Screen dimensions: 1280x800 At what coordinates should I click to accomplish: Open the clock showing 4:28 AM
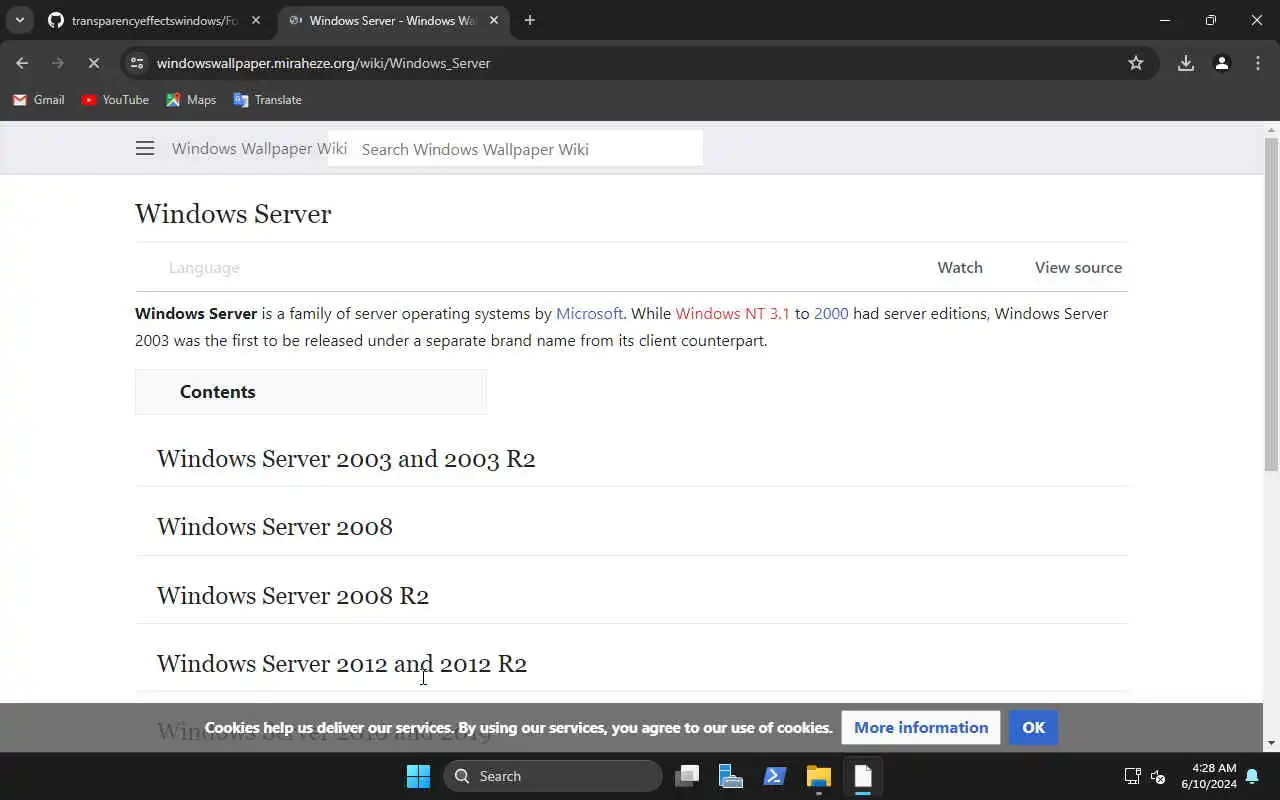pos(1208,776)
